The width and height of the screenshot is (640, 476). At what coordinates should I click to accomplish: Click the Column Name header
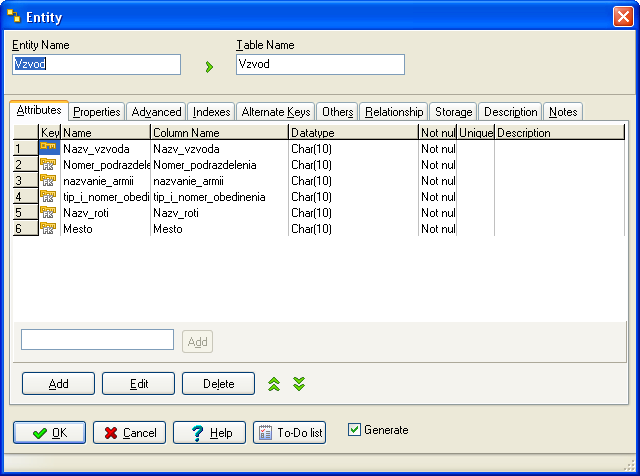[x=220, y=133]
